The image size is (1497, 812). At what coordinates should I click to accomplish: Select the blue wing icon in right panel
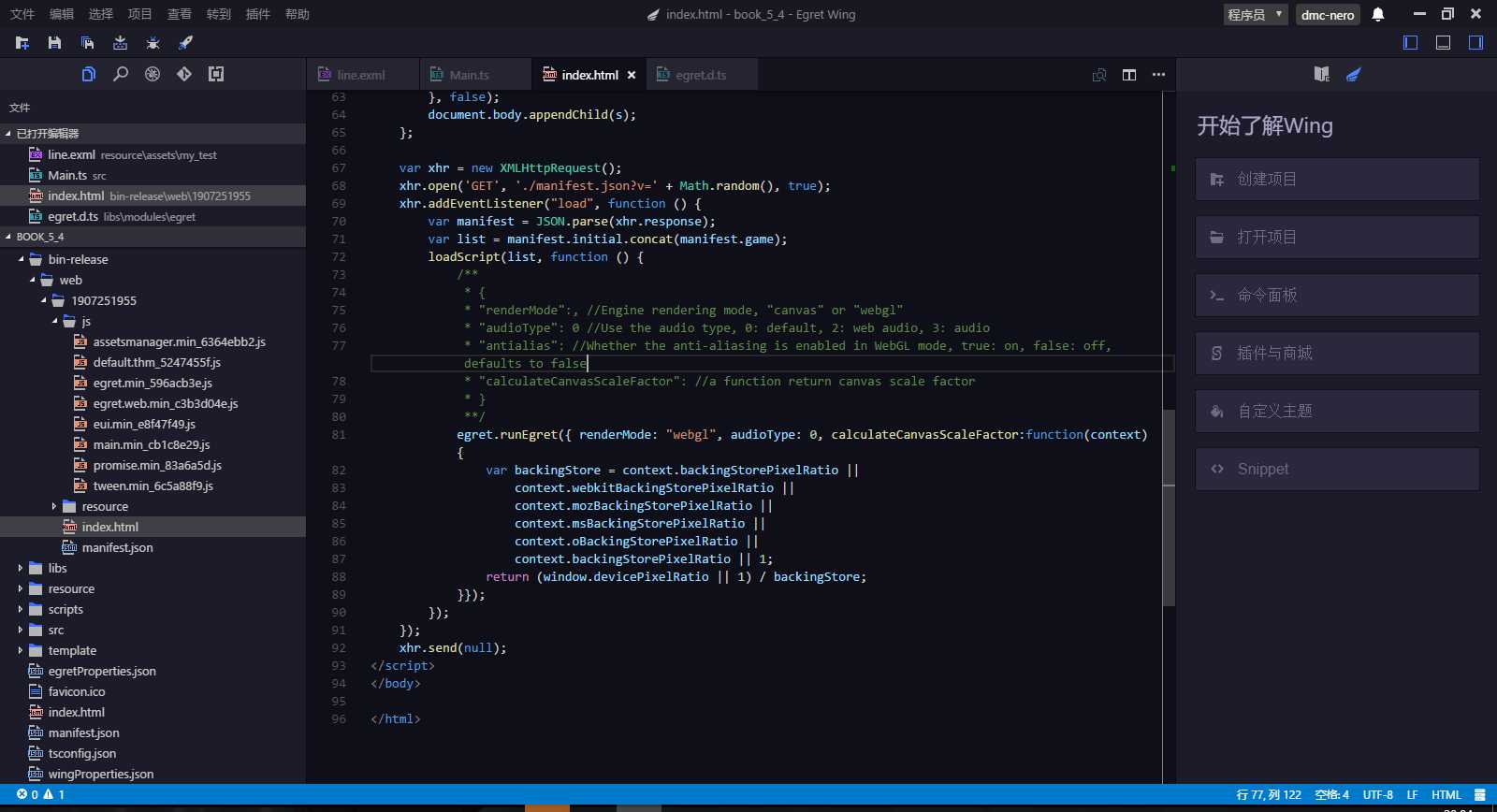[x=1353, y=74]
